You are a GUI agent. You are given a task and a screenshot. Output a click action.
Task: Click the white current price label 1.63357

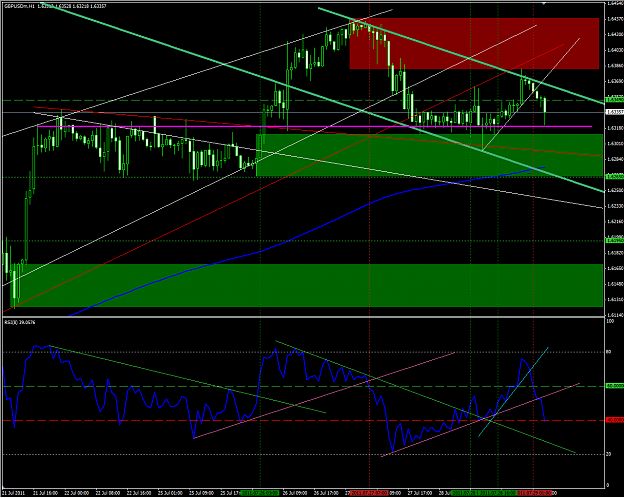(x=615, y=112)
